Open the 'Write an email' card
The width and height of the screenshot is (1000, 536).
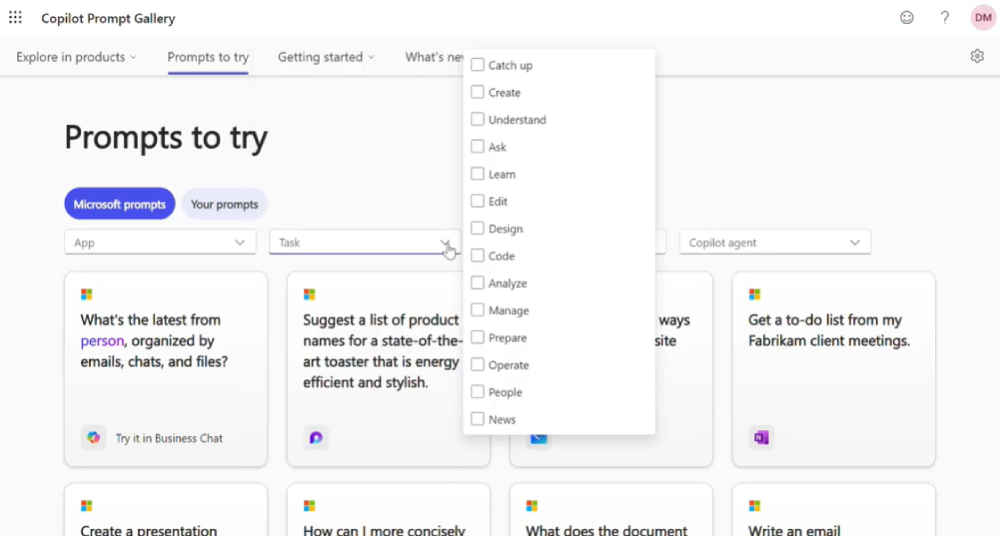(834, 510)
